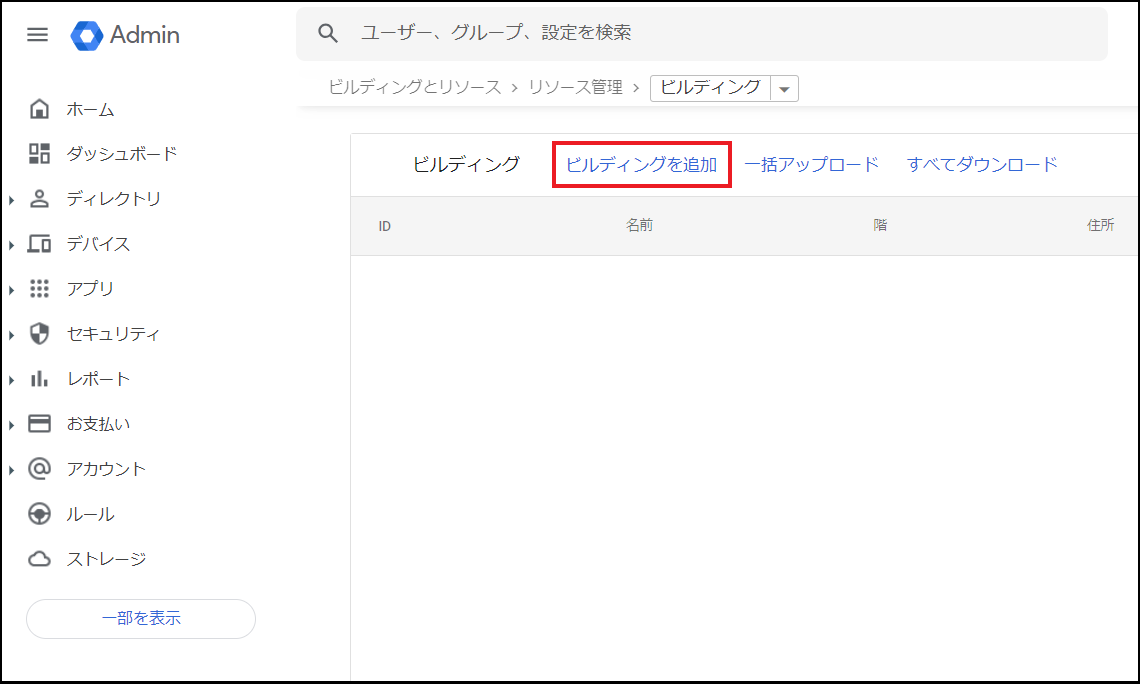The height and width of the screenshot is (684, 1140).
Task: Click the Rules steering wheel icon
Action: [x=39, y=514]
